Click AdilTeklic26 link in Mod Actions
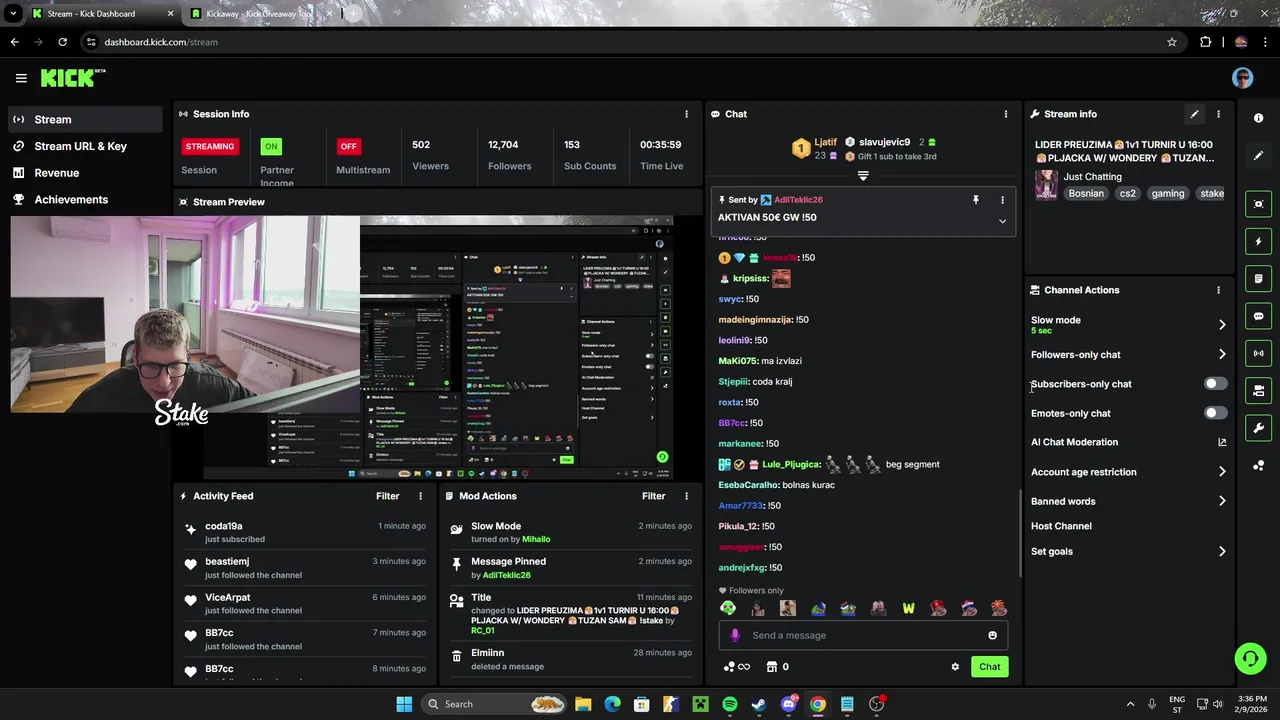1280x720 pixels. coord(506,575)
